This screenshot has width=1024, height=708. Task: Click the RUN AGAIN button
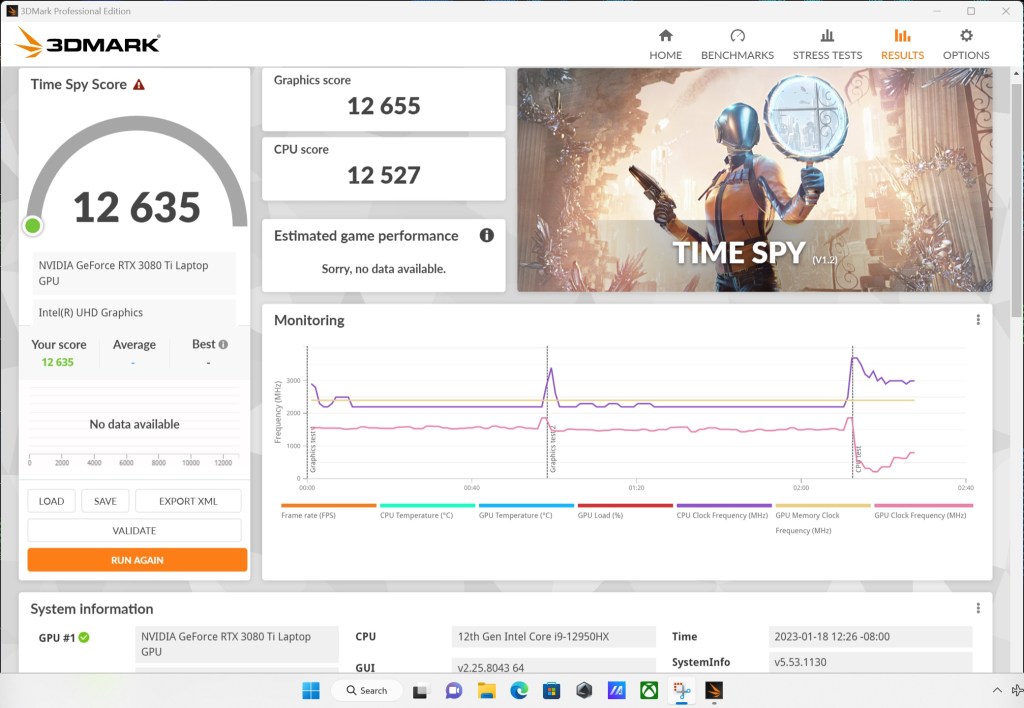pos(136,559)
